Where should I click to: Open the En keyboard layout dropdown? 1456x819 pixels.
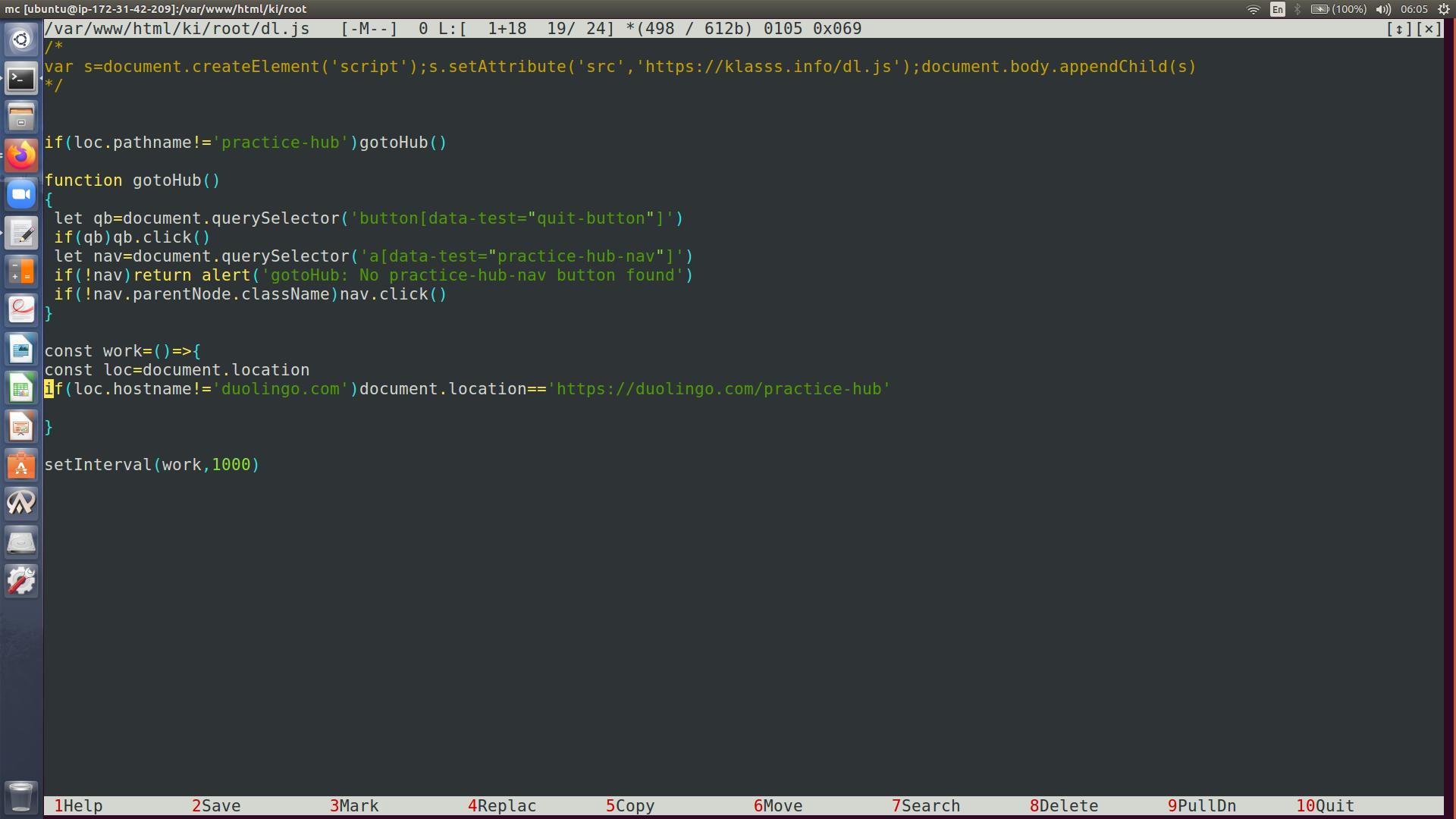click(1278, 9)
